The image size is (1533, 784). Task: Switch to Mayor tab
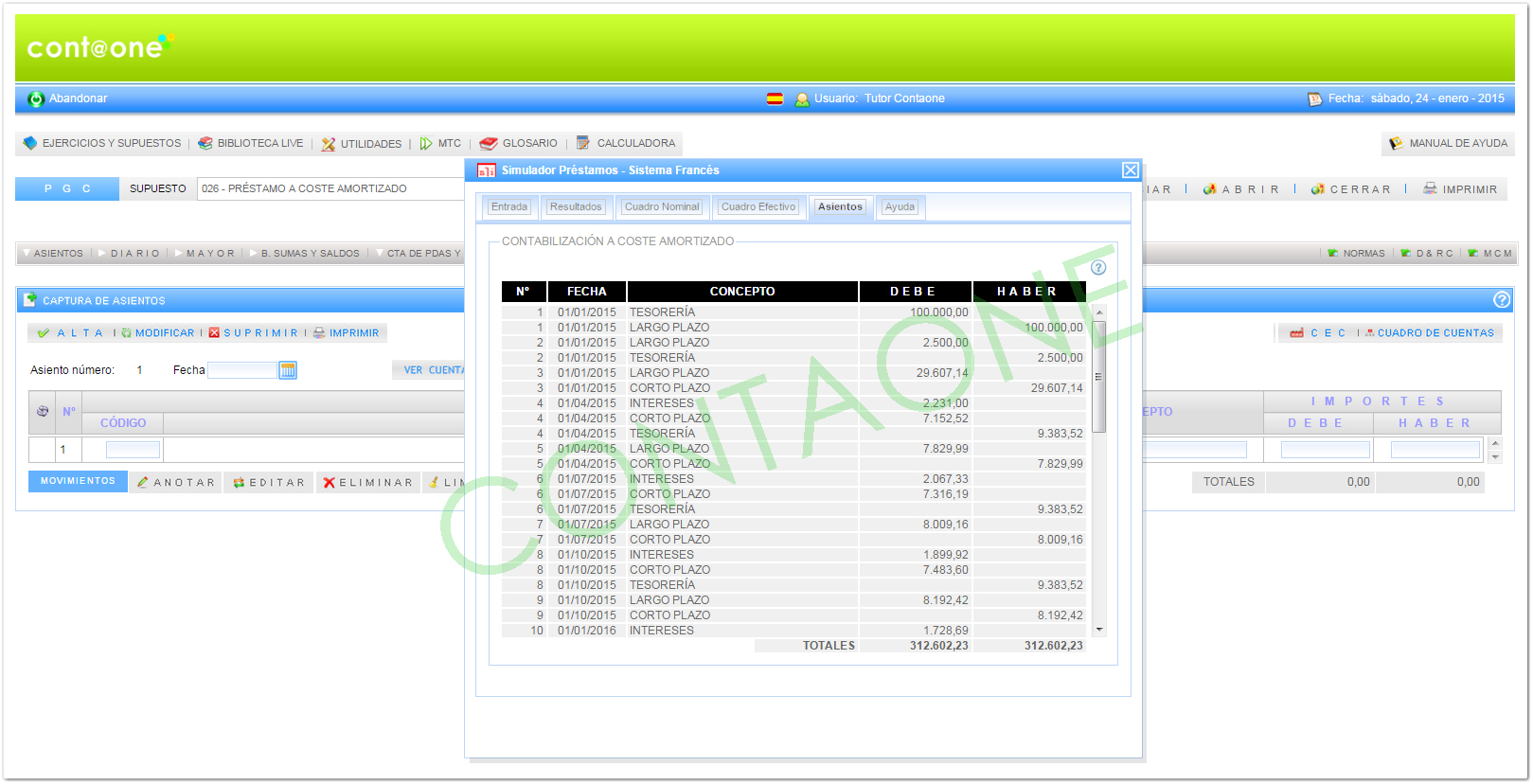tap(205, 254)
